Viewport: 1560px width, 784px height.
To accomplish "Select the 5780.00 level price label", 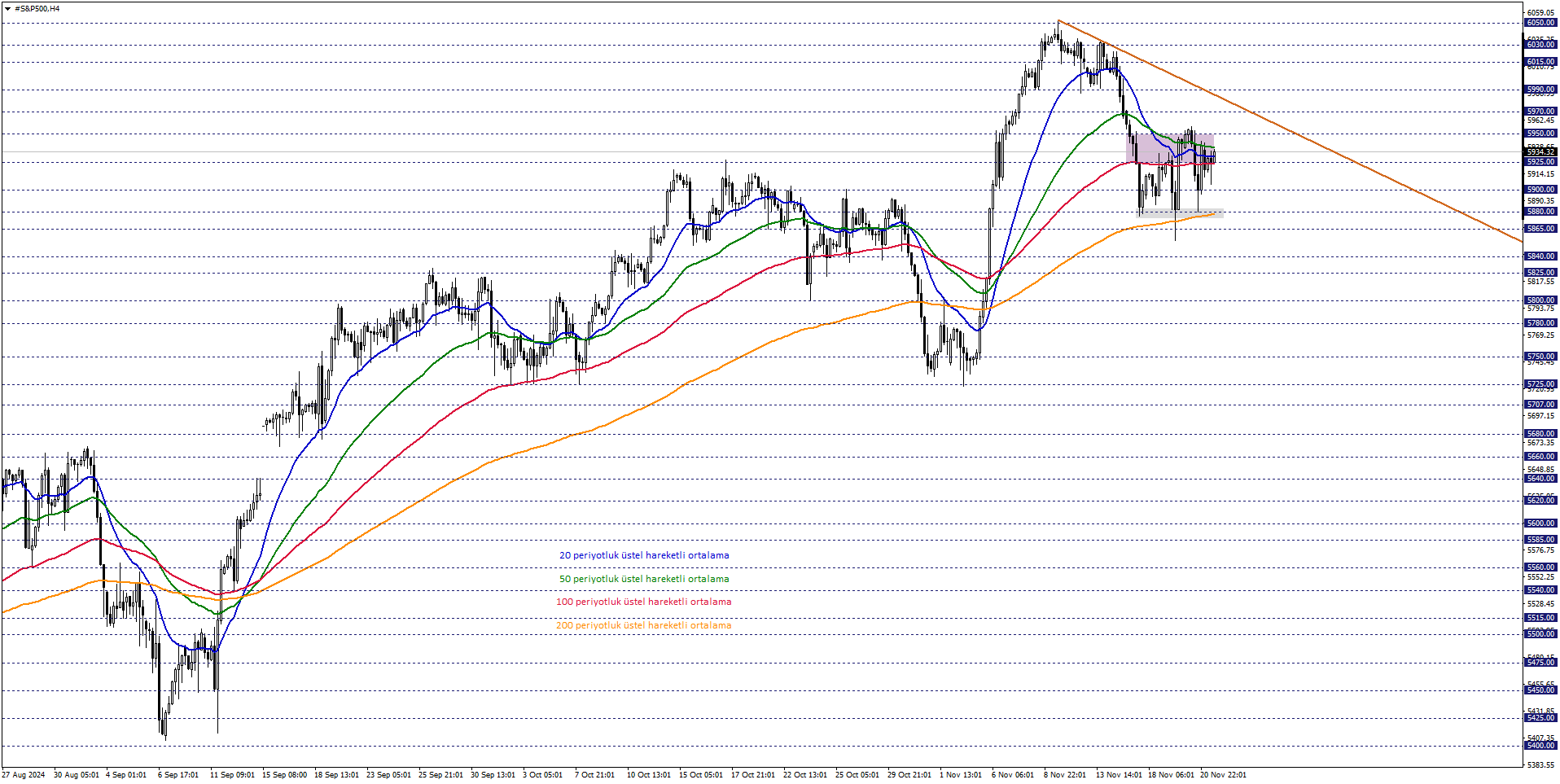I will [1540, 323].
